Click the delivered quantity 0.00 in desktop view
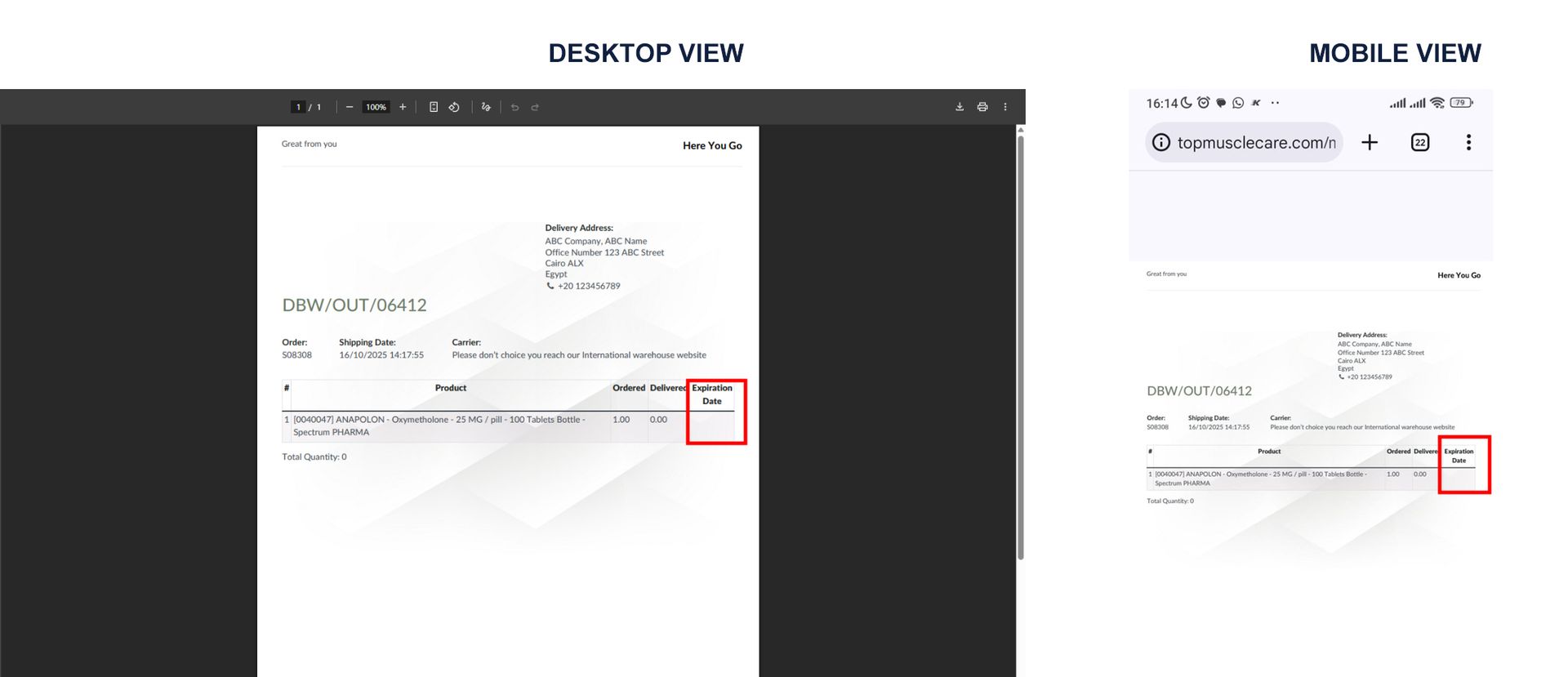The width and height of the screenshot is (1568, 677). point(658,420)
